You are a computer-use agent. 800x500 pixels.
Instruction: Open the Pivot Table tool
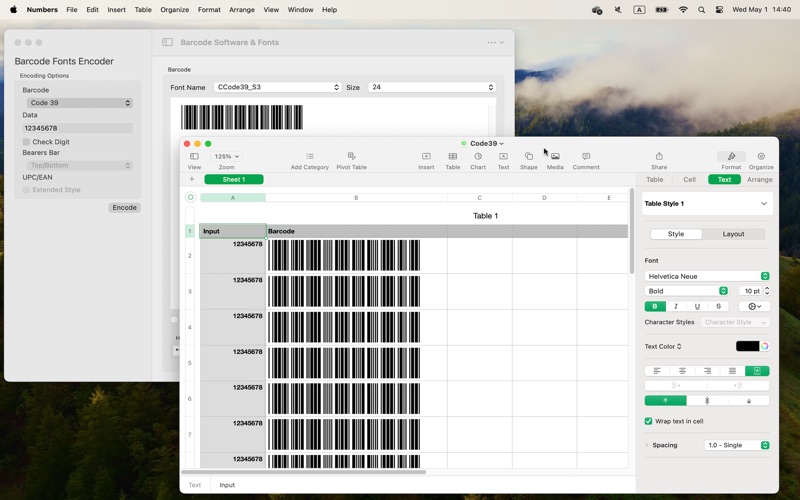pyautogui.click(x=352, y=156)
